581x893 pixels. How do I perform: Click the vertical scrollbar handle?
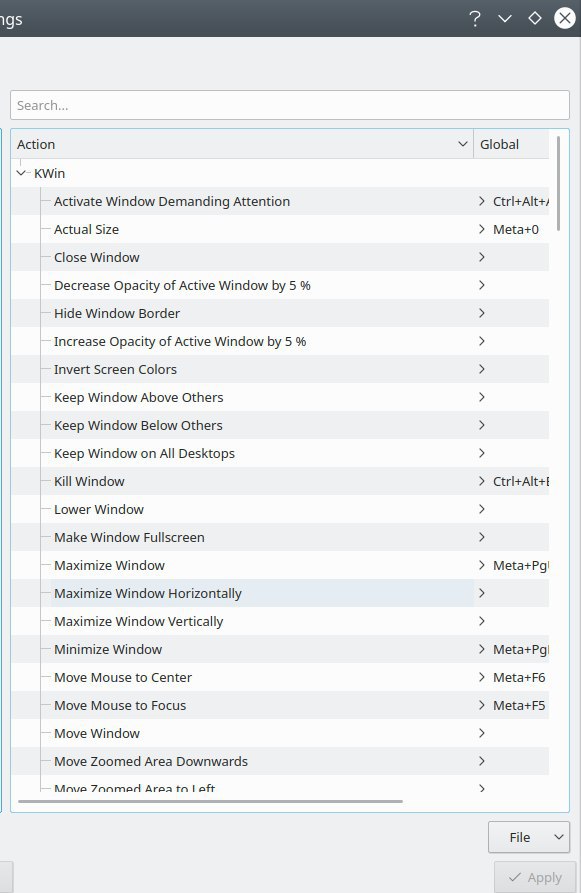coord(558,183)
